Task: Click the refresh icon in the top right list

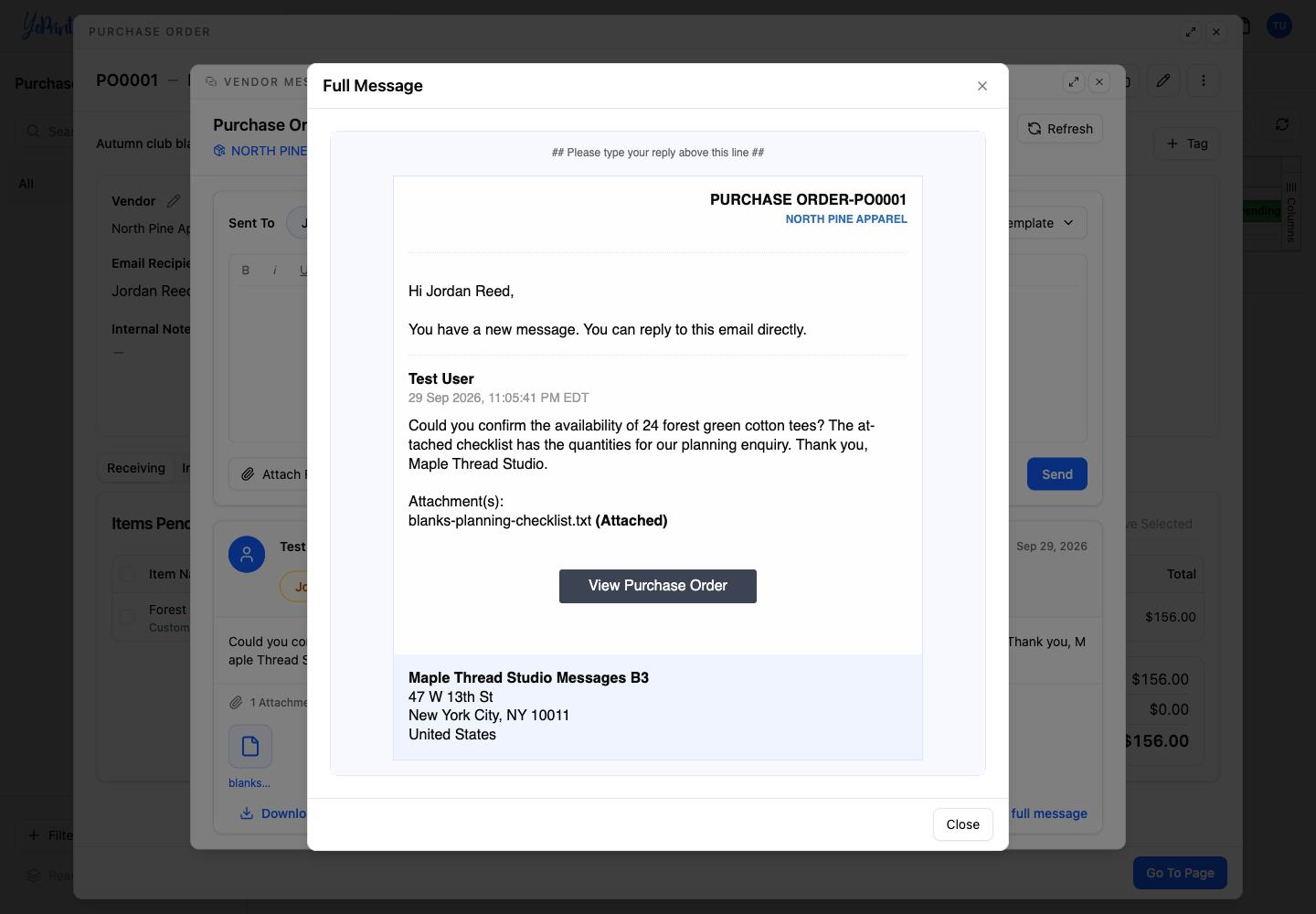Action: click(x=1282, y=124)
